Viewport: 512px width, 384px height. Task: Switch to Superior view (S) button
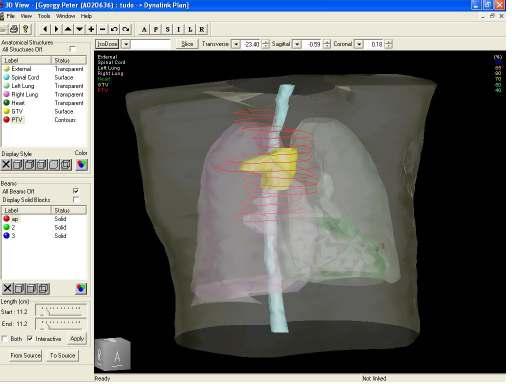167,29
